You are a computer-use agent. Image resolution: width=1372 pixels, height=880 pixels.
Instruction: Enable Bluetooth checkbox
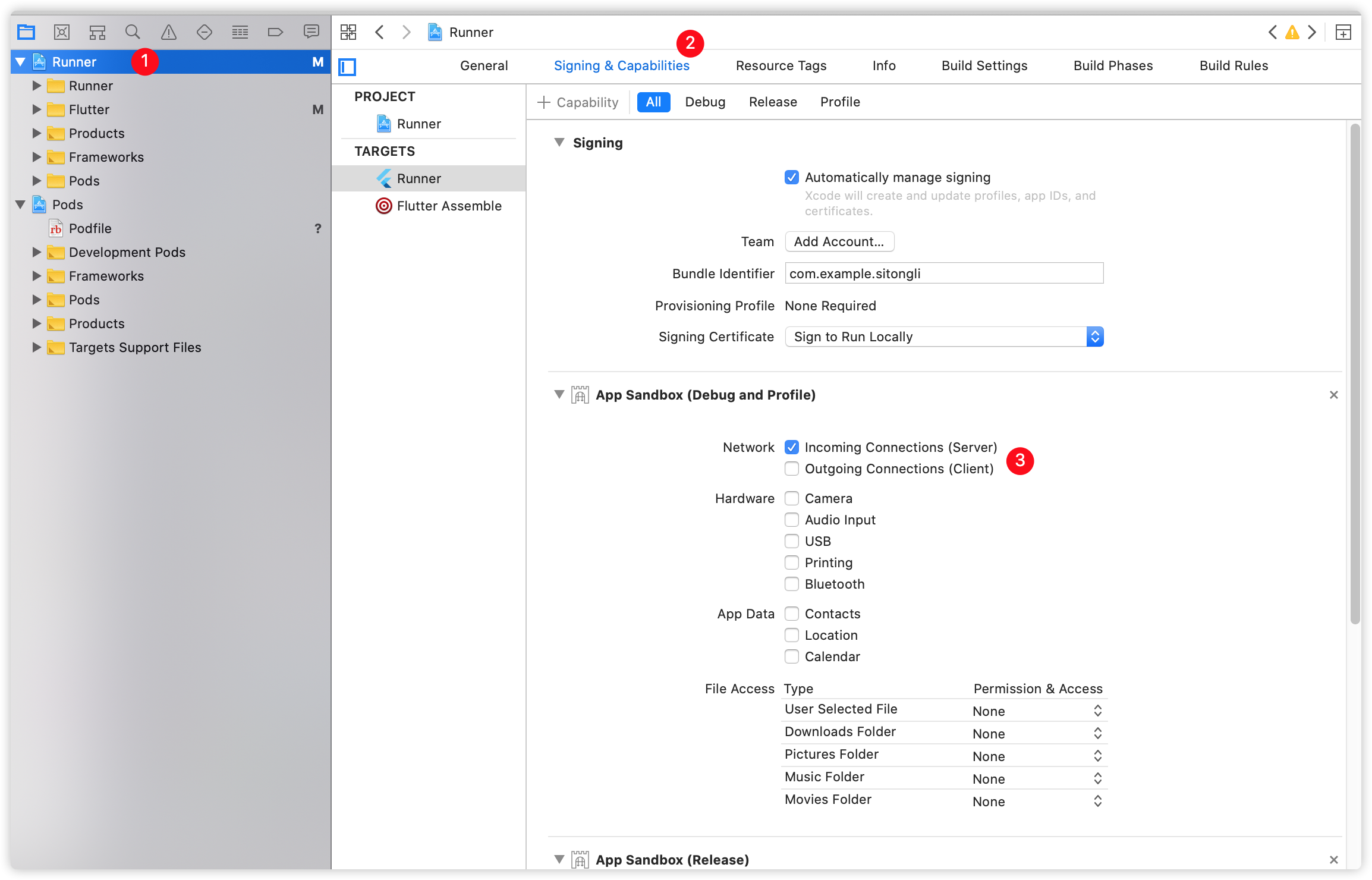(792, 584)
